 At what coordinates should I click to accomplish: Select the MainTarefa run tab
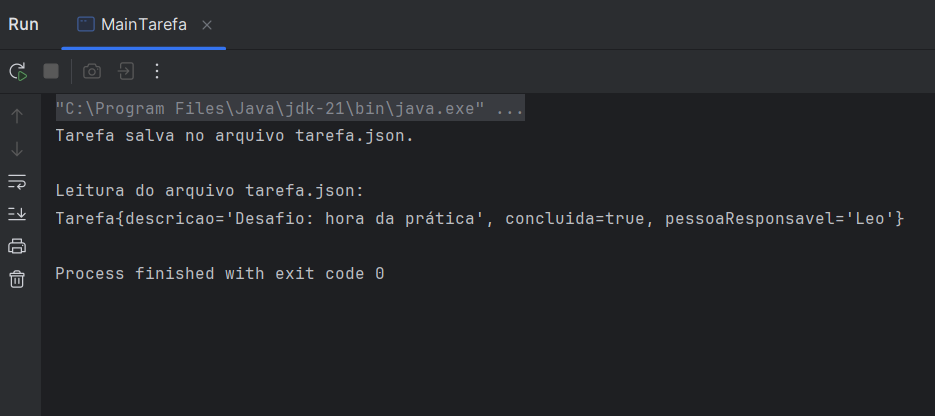pyautogui.click(x=132, y=24)
